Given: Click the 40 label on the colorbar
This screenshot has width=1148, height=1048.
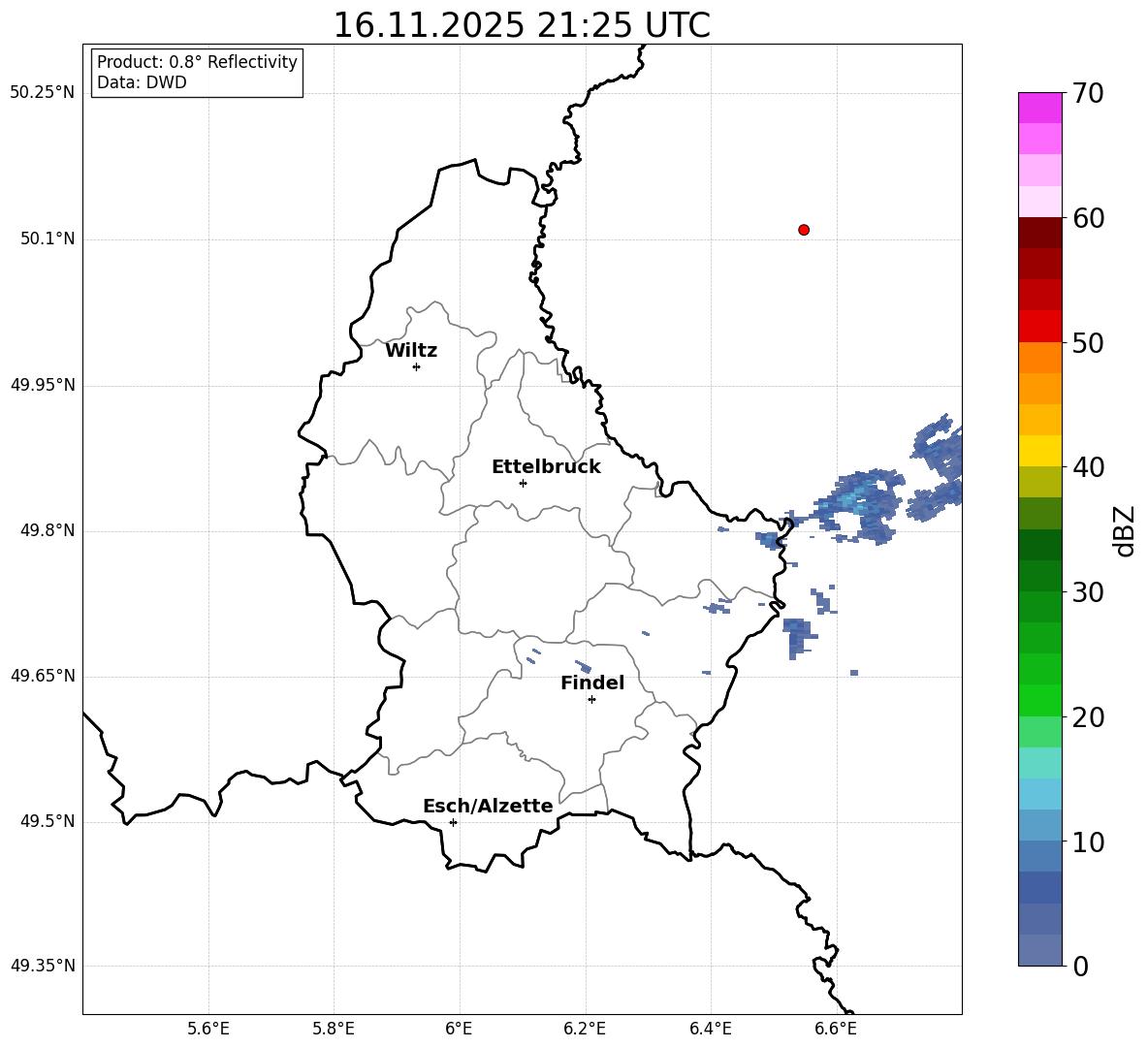Looking at the screenshot, I should (x=1088, y=467).
